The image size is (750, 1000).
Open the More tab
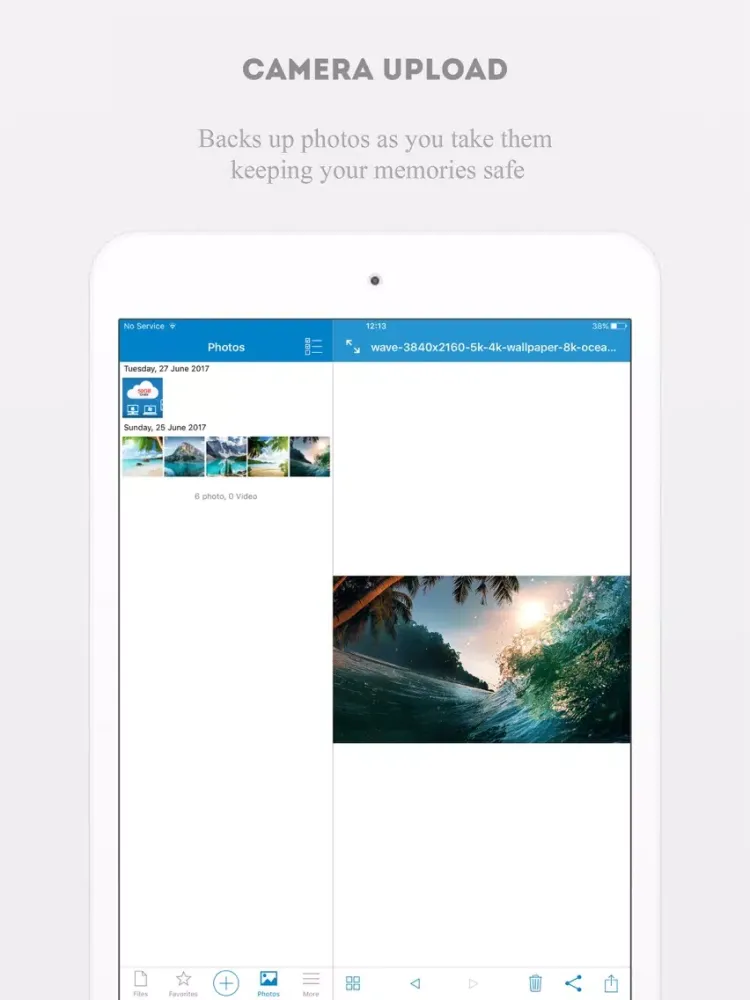tap(311, 983)
